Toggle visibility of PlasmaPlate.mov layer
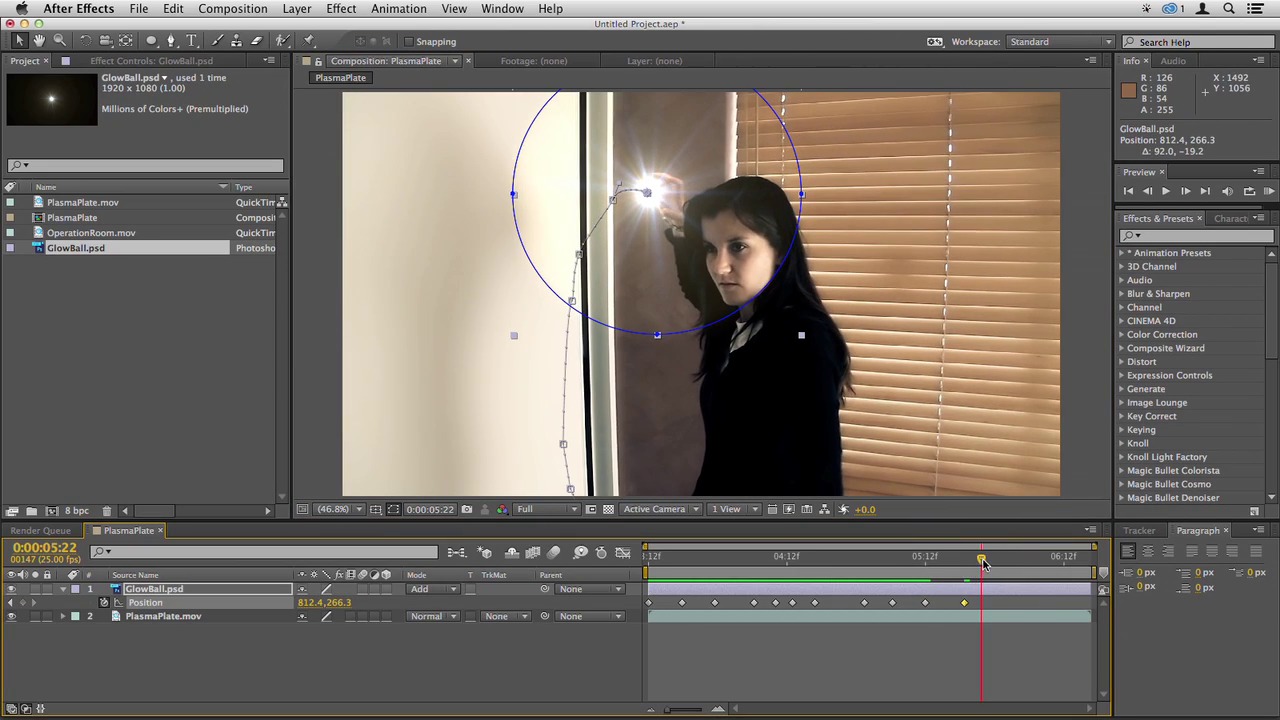 [x=11, y=617]
